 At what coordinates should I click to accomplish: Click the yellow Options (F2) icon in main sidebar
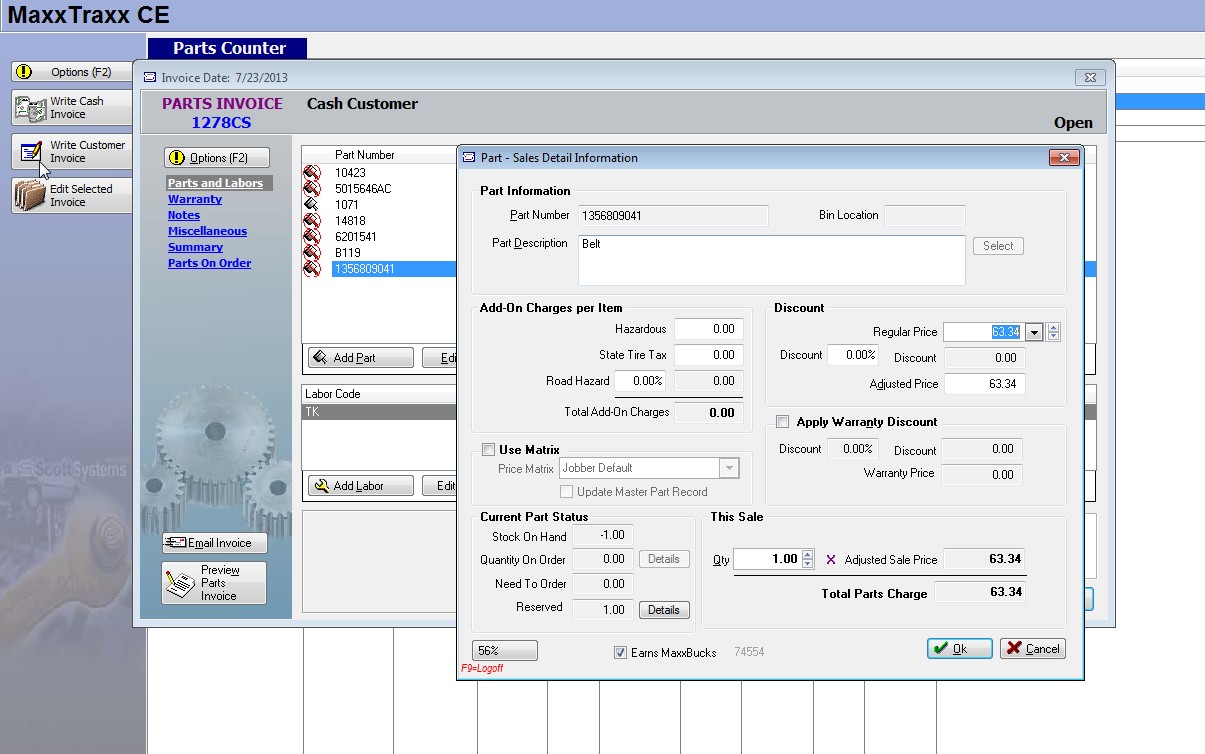[25, 72]
